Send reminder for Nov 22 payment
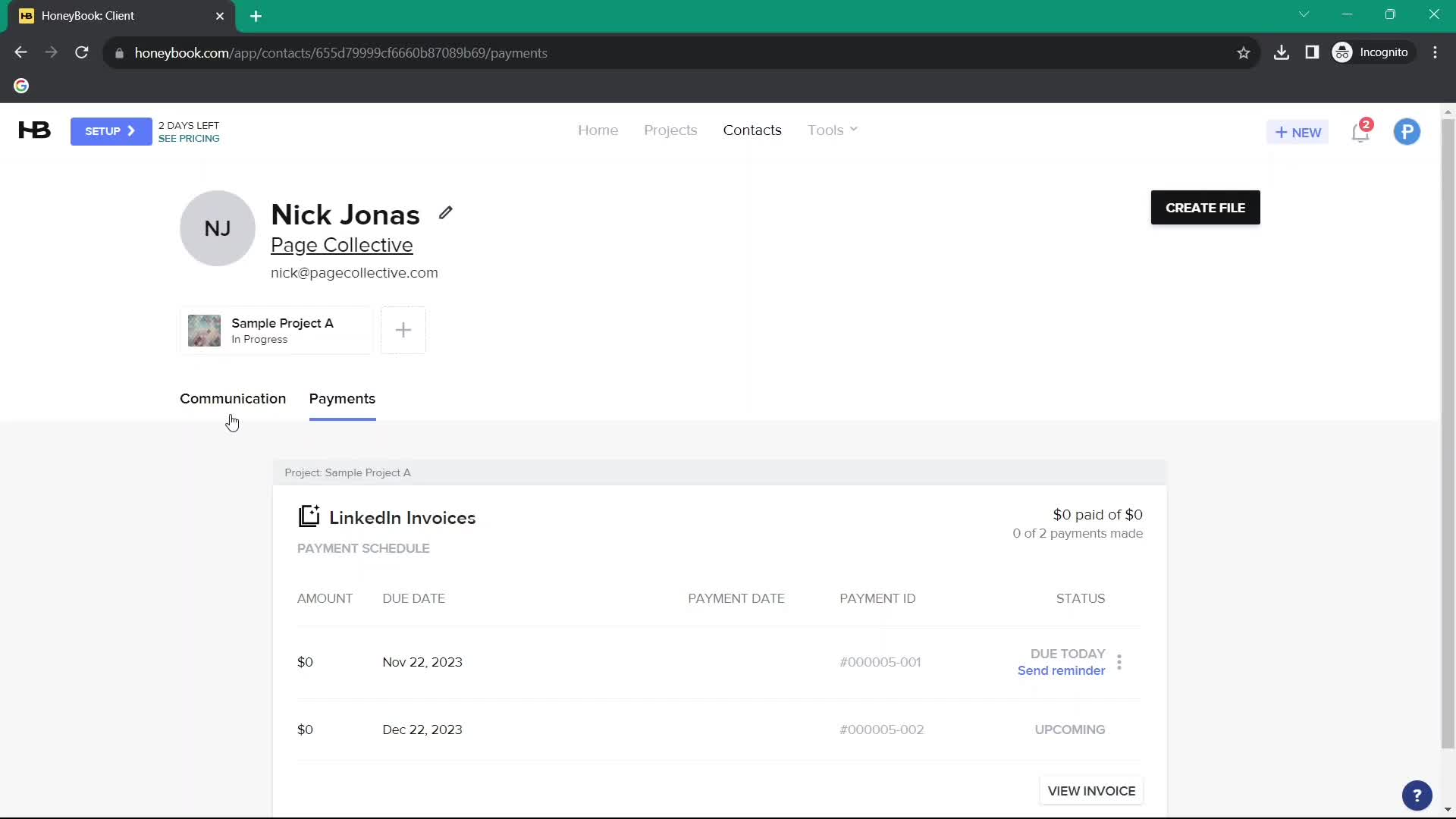The width and height of the screenshot is (1456, 819). (x=1061, y=670)
